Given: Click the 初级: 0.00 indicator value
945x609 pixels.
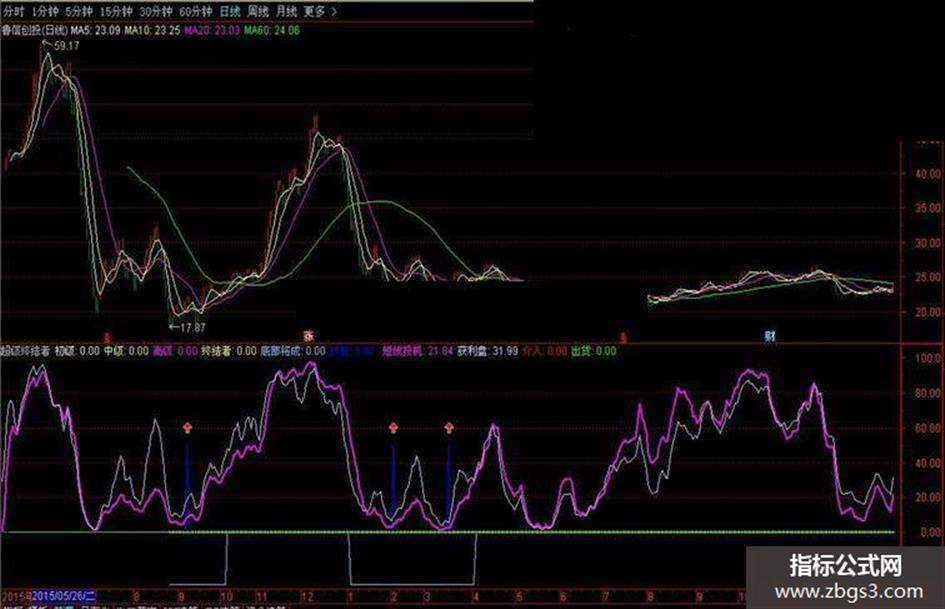Looking at the screenshot, I should 77,350.
